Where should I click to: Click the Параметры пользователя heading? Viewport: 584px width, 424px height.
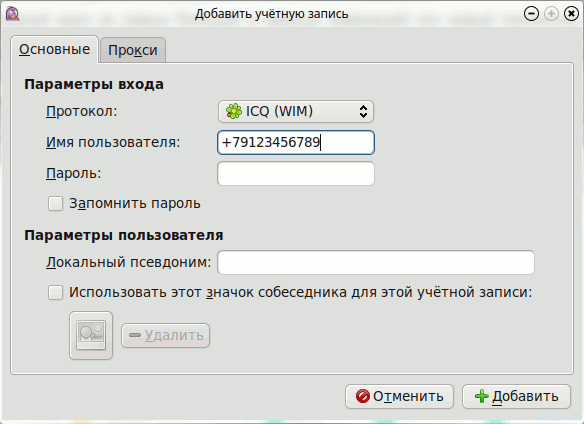(124, 235)
